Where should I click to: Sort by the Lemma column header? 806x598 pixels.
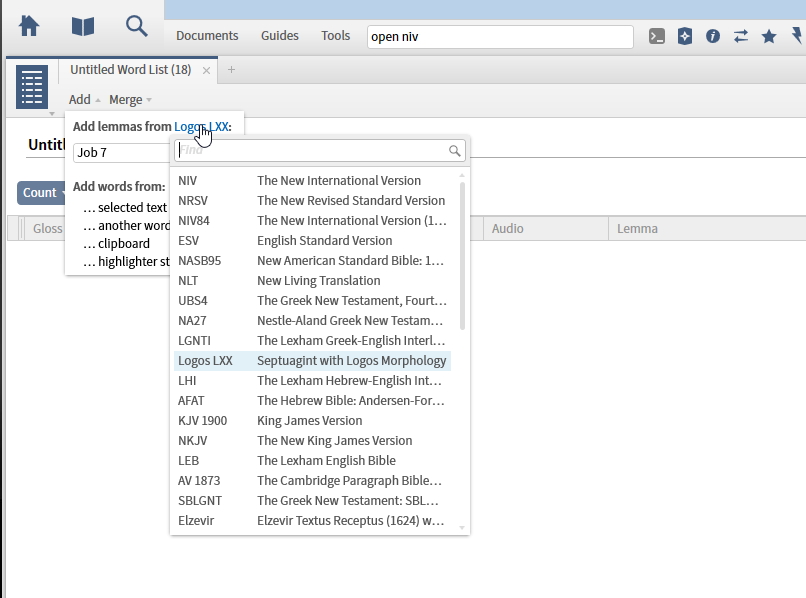tap(707, 228)
